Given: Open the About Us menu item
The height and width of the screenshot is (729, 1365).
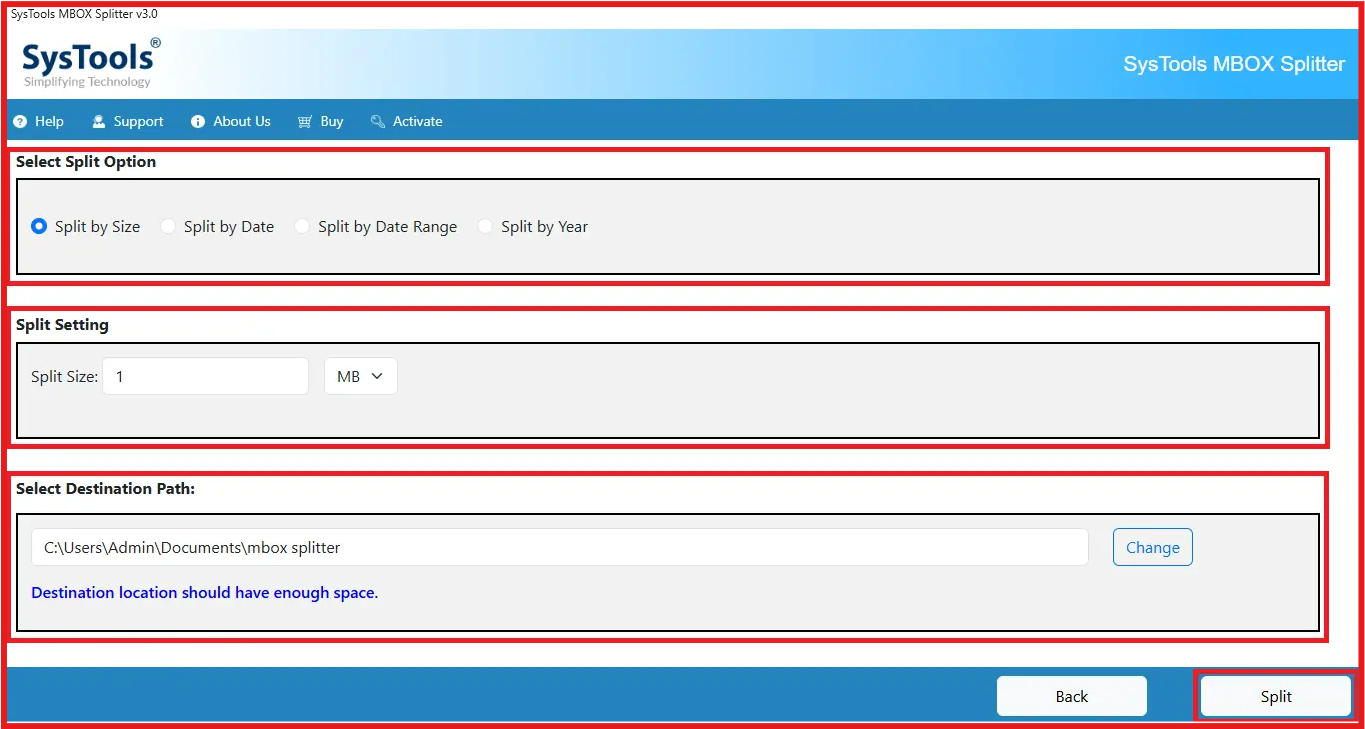Looking at the screenshot, I should [231, 121].
